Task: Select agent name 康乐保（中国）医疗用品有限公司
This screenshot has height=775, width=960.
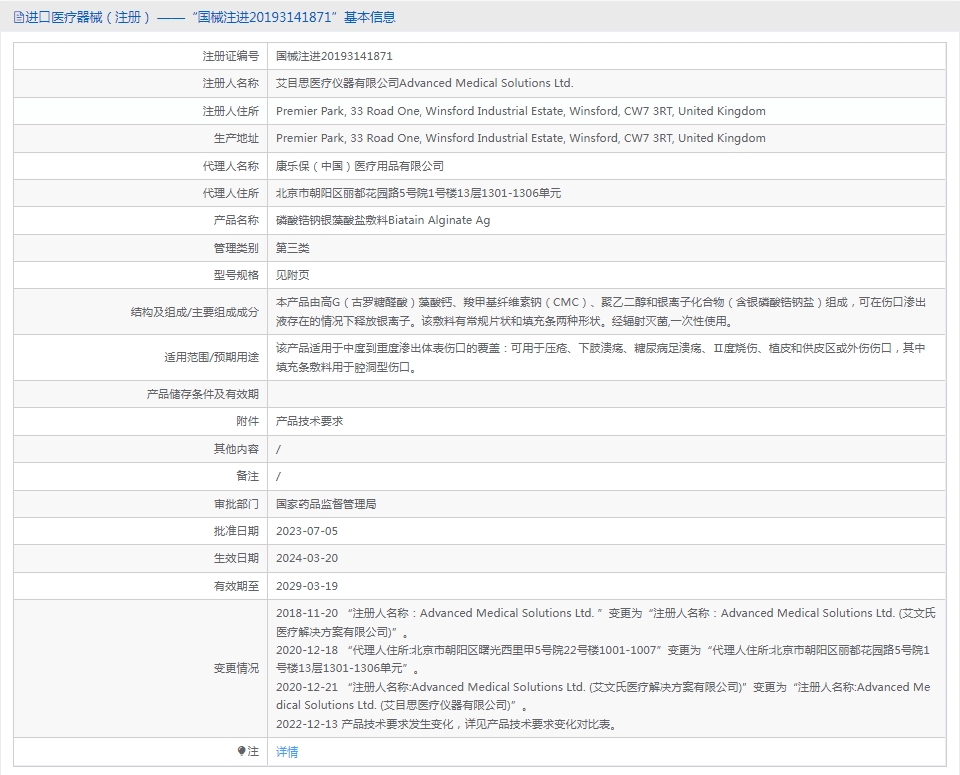Action: (x=360, y=166)
